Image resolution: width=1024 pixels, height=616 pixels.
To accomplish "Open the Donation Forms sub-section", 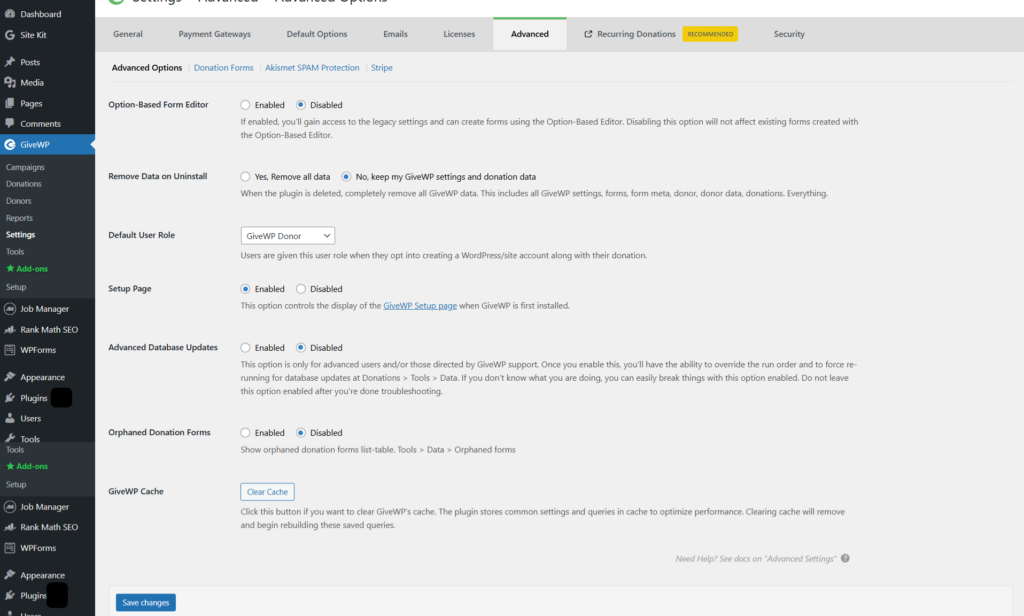I will tap(223, 68).
